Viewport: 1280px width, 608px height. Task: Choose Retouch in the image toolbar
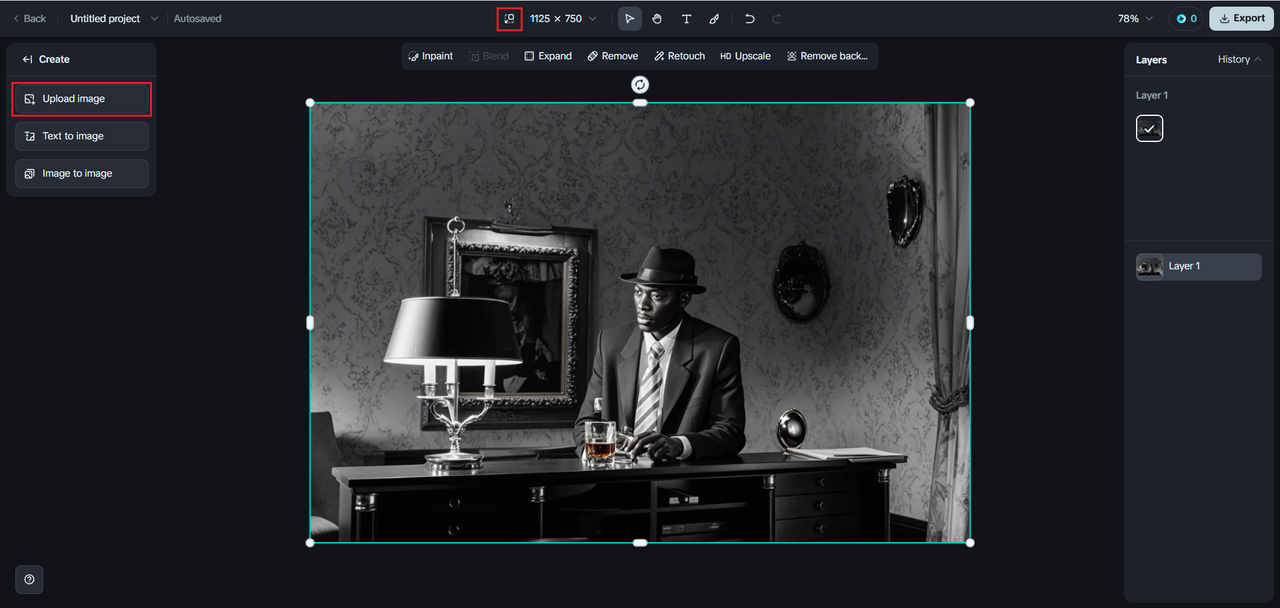pos(680,56)
